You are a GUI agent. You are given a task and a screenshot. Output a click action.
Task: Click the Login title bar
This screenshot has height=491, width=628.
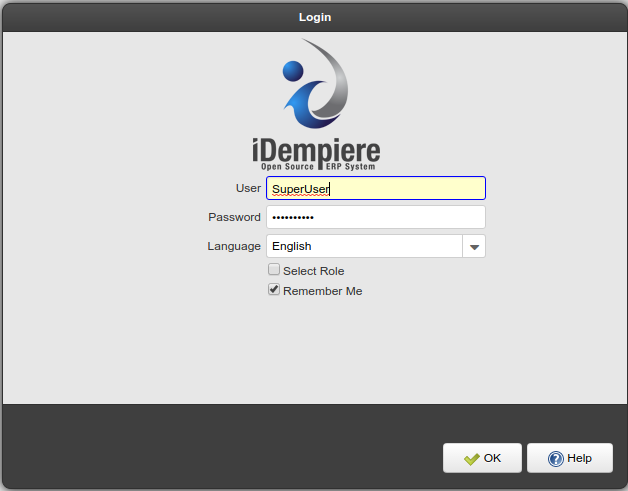[x=314, y=17]
